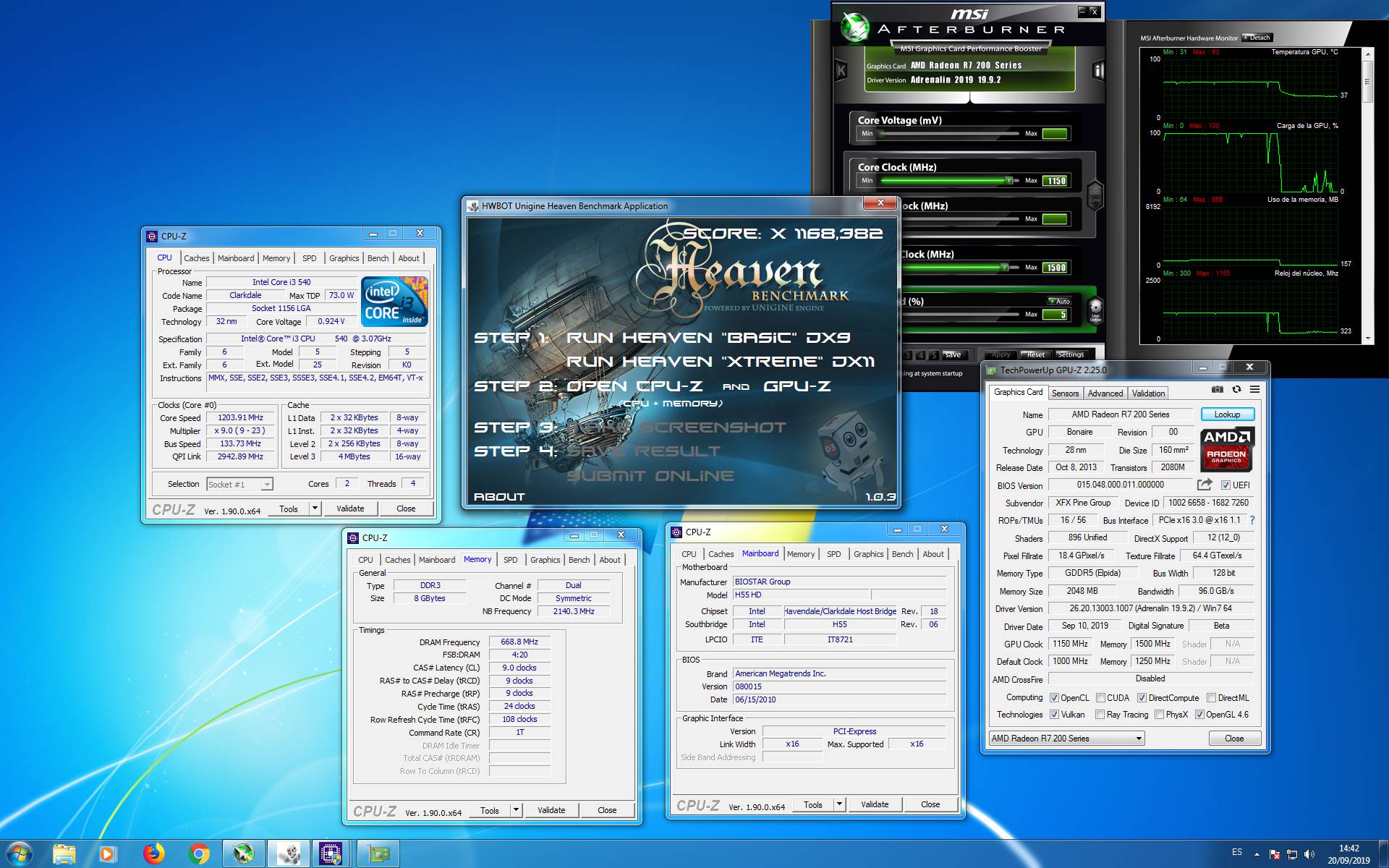1389x868 pixels.
Task: Click the GPU-Z refresh icon
Action: 1236,389
